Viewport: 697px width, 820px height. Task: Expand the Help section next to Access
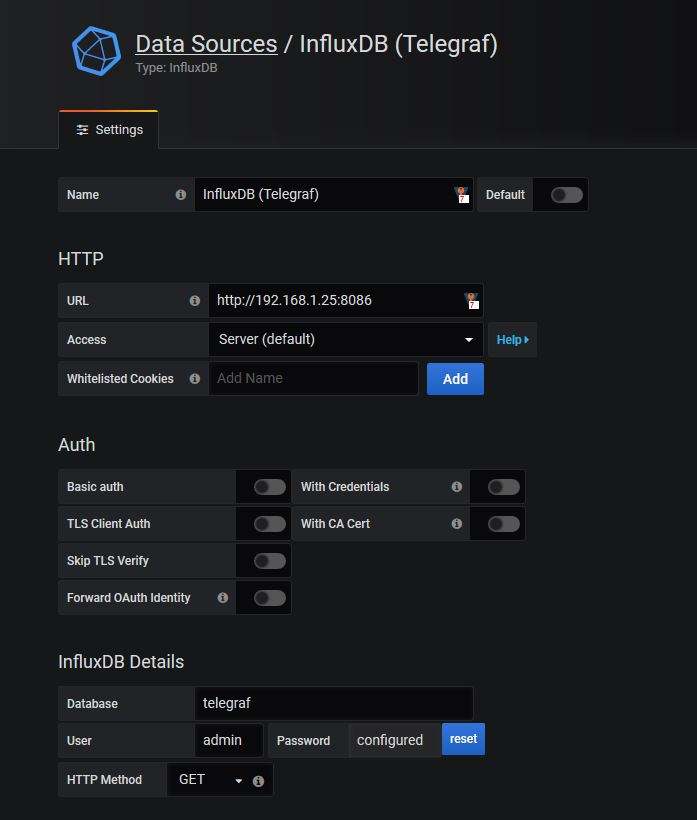pos(512,340)
